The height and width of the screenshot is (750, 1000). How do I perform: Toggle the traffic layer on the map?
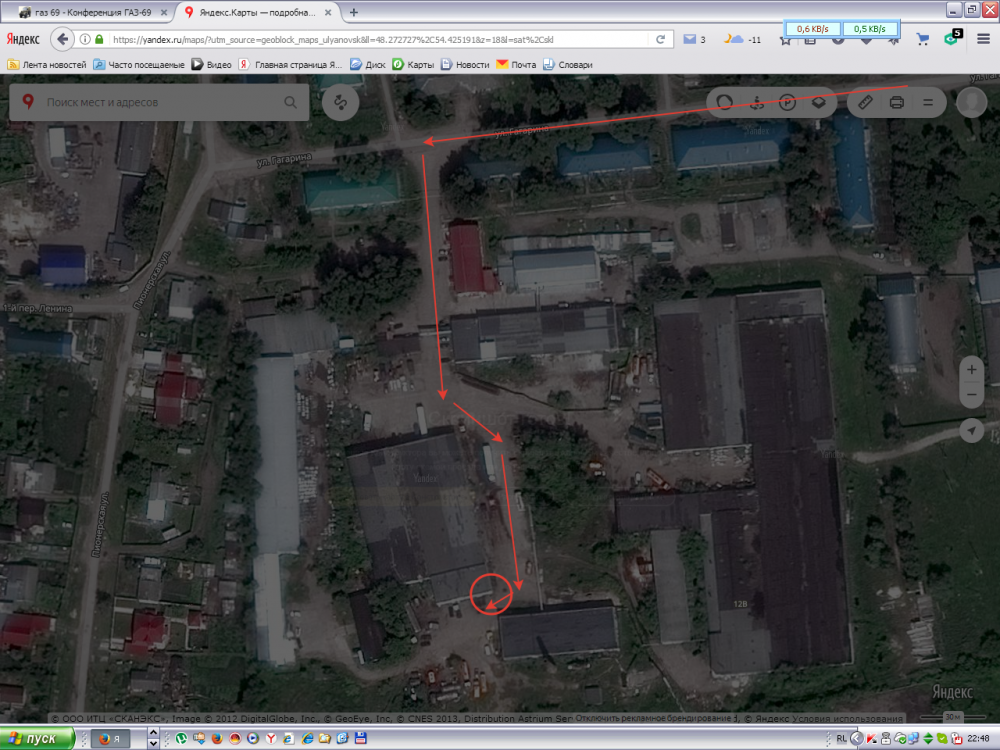(x=725, y=102)
